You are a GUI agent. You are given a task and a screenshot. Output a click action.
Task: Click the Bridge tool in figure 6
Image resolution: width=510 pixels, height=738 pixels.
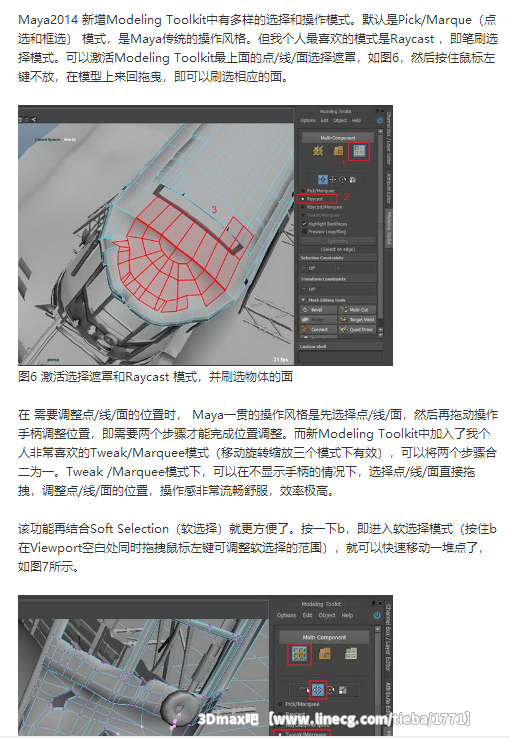319,320
